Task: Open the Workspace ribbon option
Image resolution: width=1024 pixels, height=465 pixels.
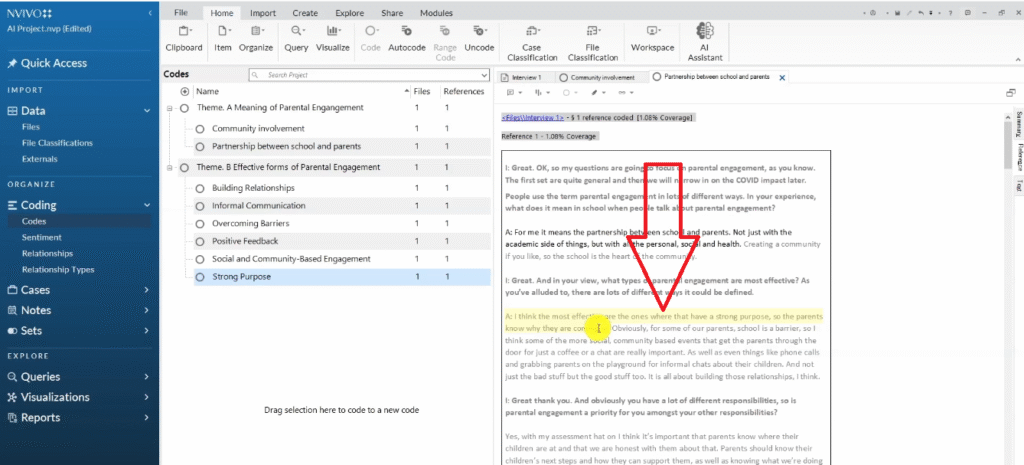Action: point(652,38)
